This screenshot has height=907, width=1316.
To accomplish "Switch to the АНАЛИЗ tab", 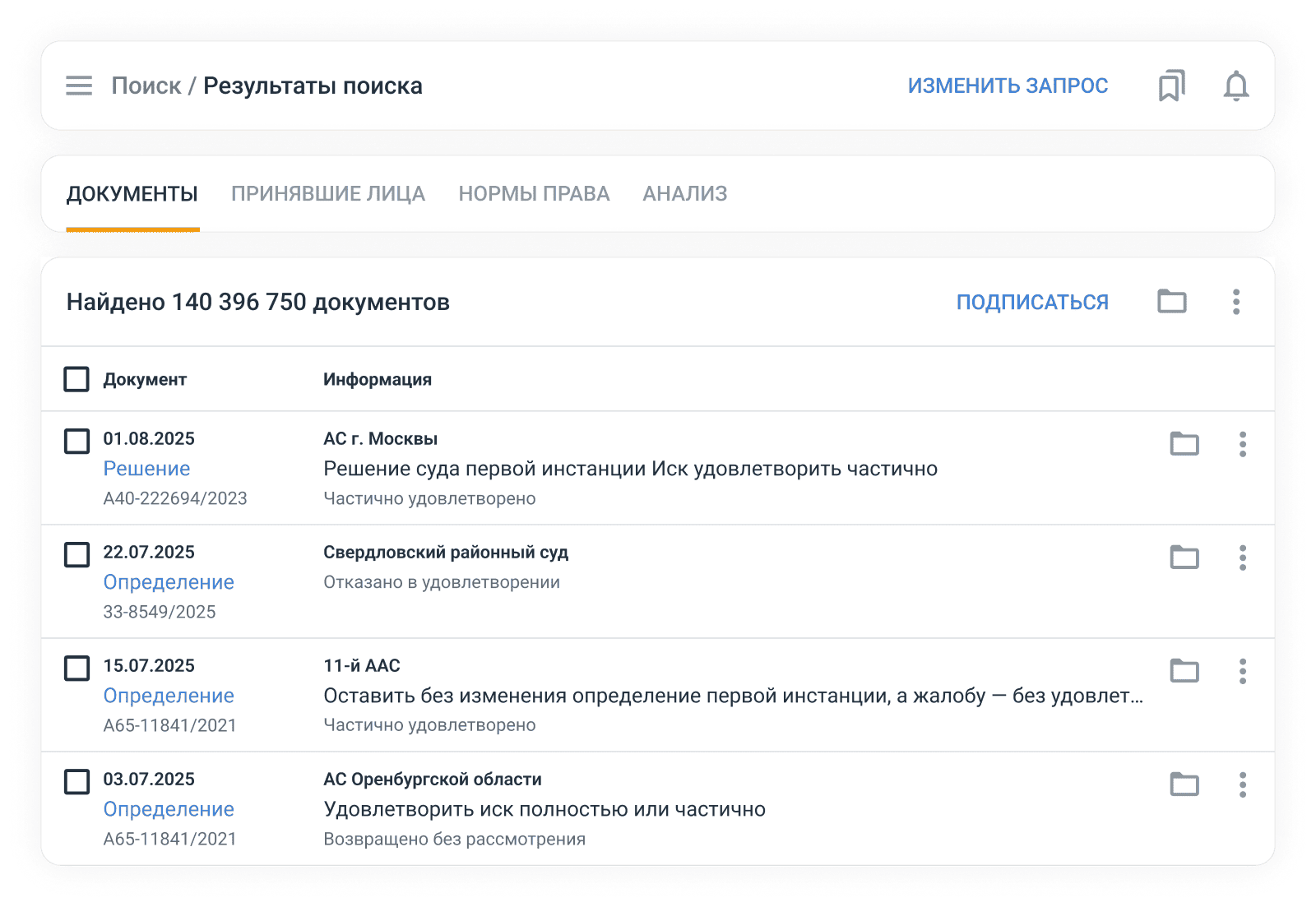I will [x=684, y=193].
